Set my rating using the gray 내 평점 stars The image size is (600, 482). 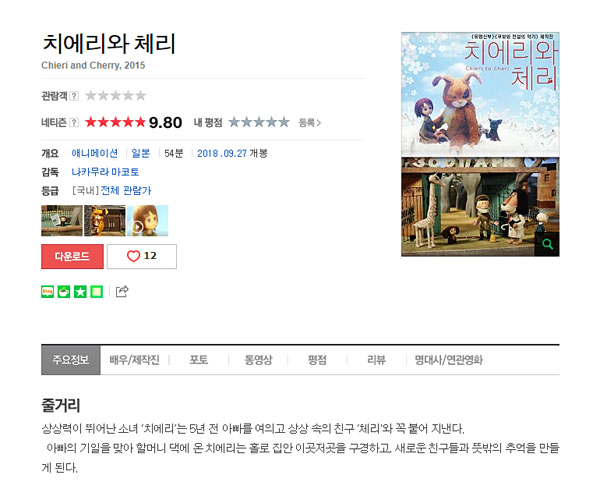259,122
